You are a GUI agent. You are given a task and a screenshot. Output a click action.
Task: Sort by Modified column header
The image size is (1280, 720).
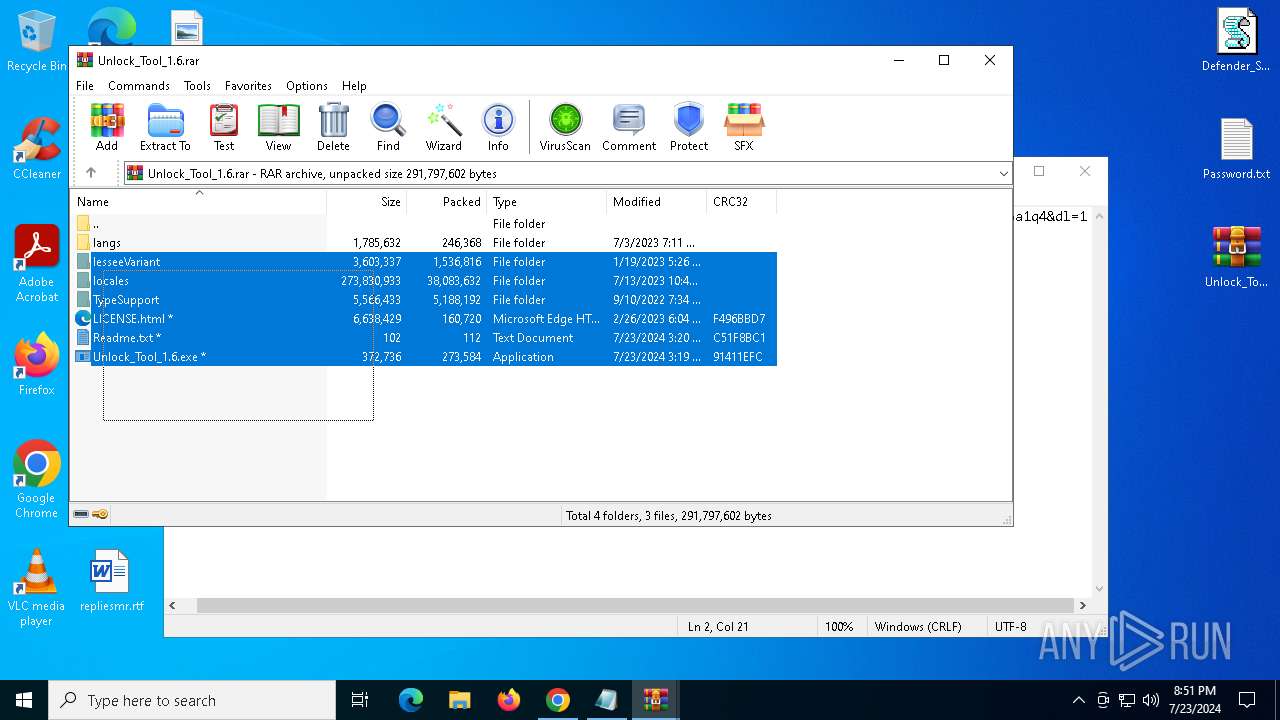[x=656, y=201]
